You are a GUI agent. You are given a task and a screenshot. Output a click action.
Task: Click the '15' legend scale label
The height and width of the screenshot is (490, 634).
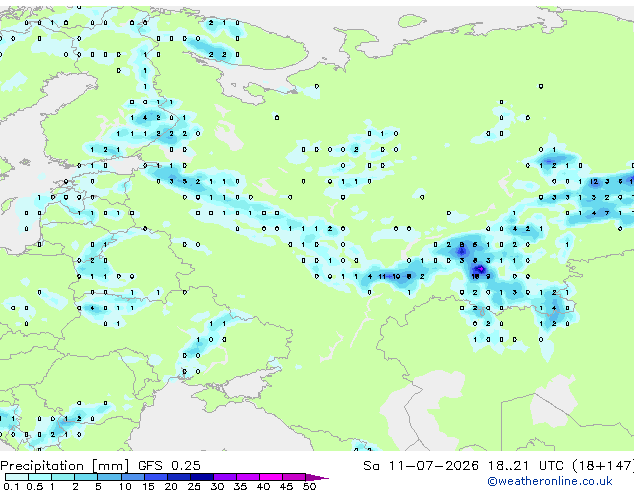148,486
